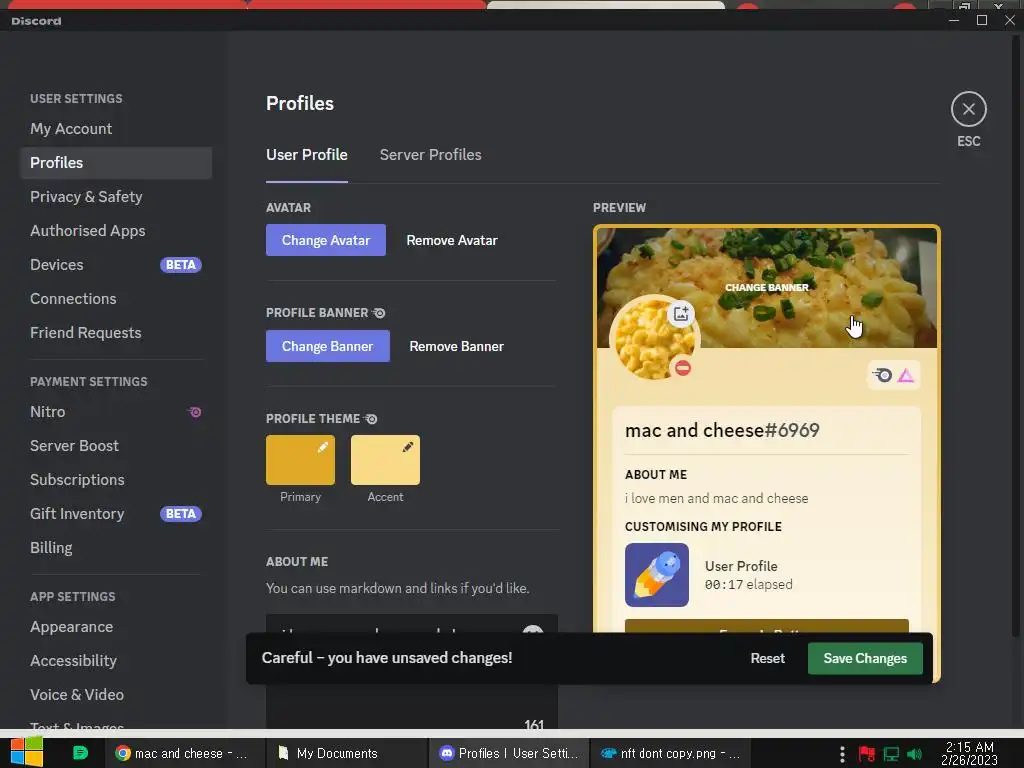This screenshot has height=768, width=1024.
Task: Switch to Chrome mac and cheese taskbar window
Action: pos(185,753)
